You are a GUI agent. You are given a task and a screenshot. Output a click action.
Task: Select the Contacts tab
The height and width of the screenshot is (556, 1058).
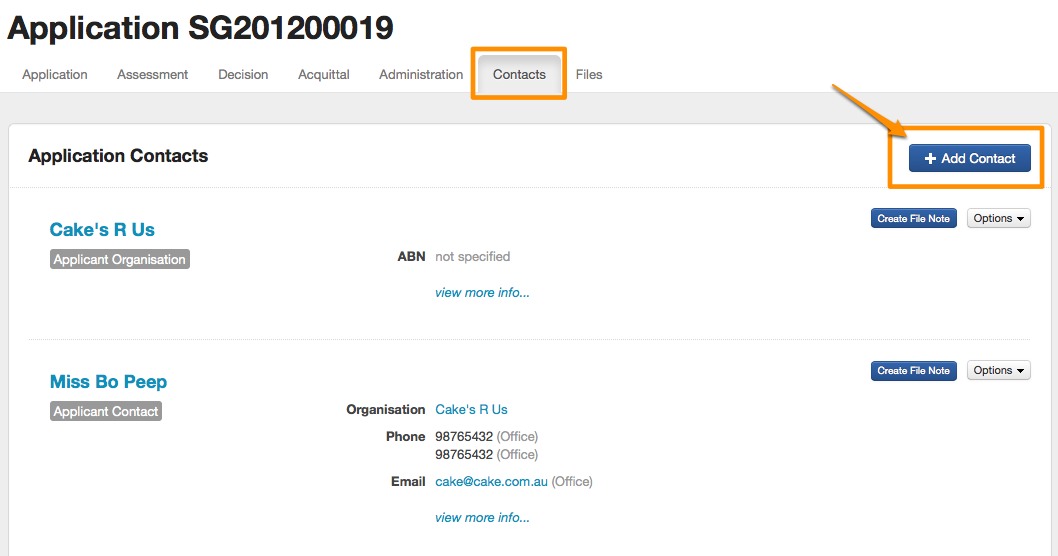(x=519, y=74)
